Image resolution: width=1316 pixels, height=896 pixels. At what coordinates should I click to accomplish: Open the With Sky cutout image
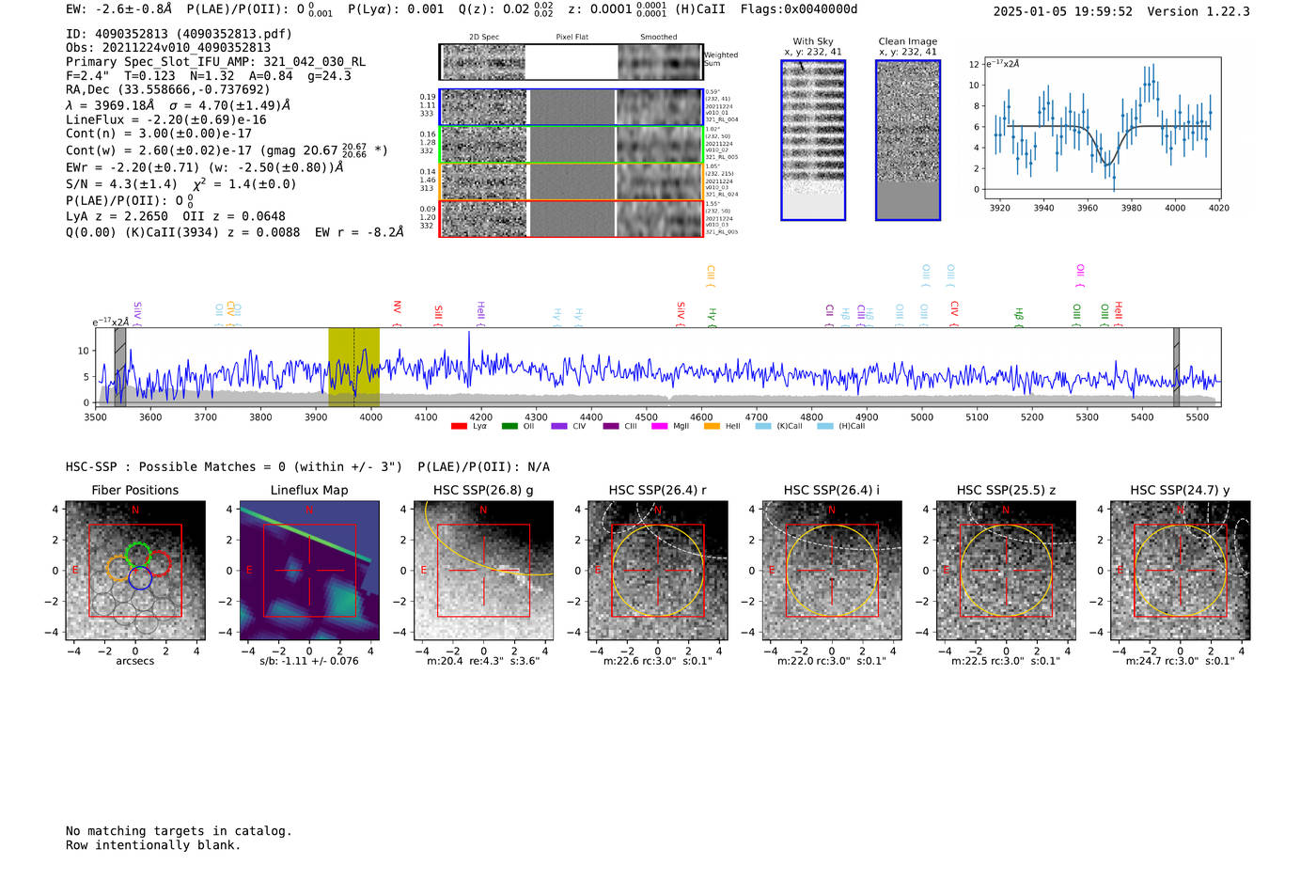tap(813, 140)
